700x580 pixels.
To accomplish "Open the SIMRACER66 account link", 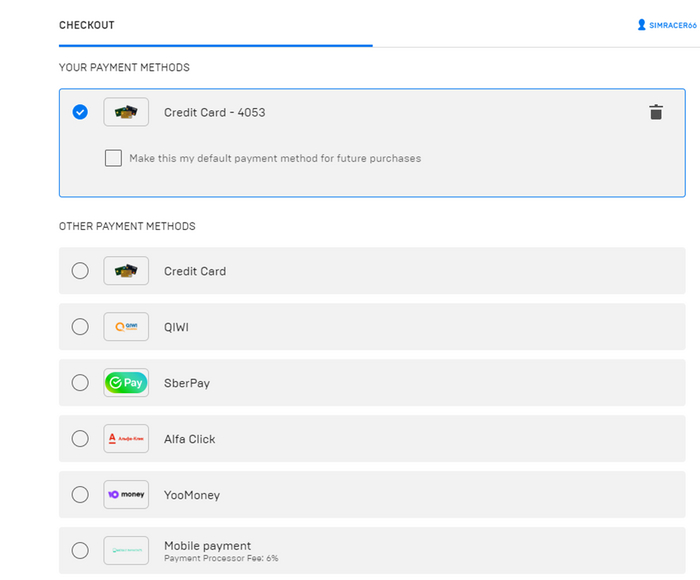I will (x=673, y=25).
